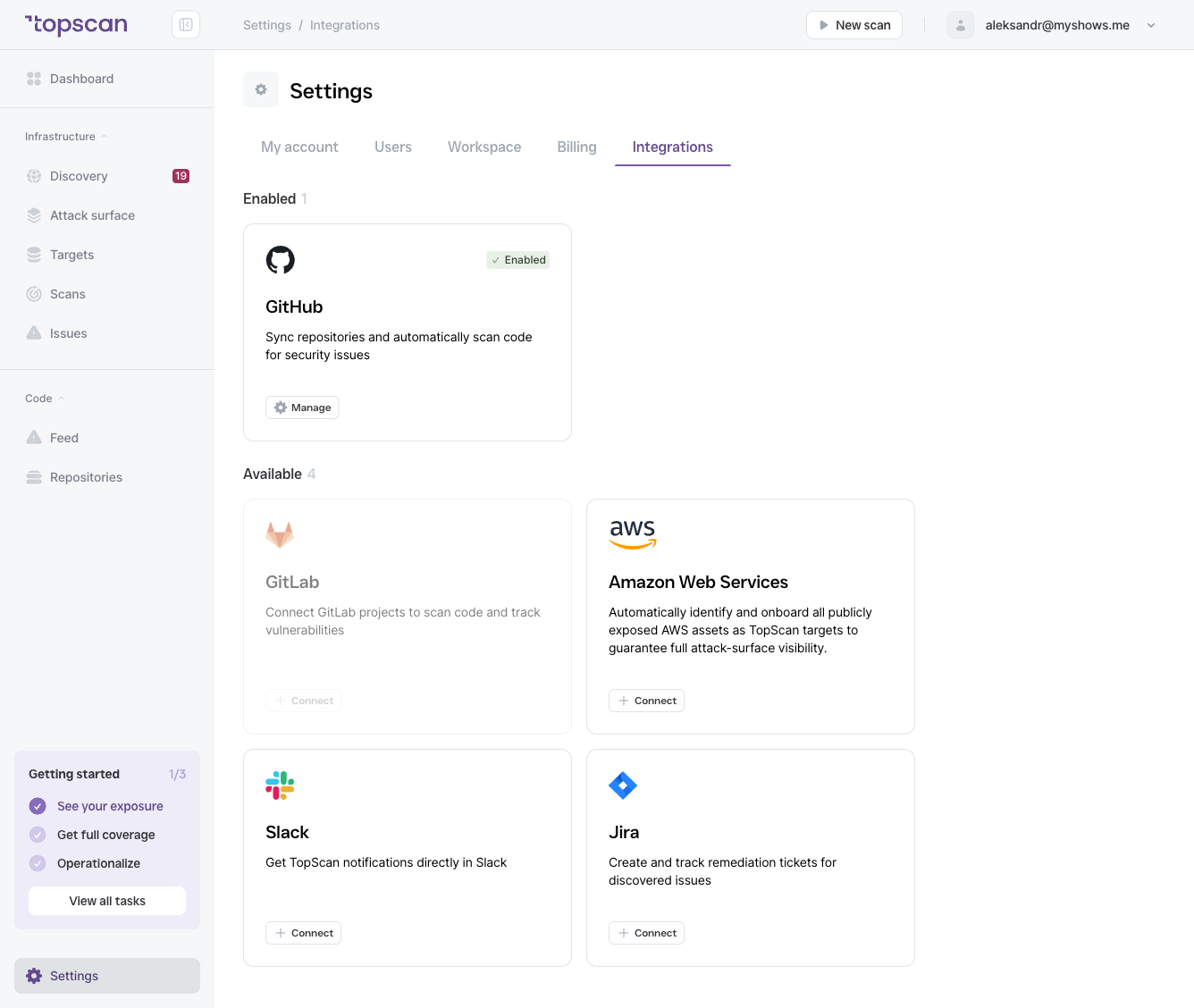
Task: Click the GitHub octocat logo
Action: pos(281,260)
